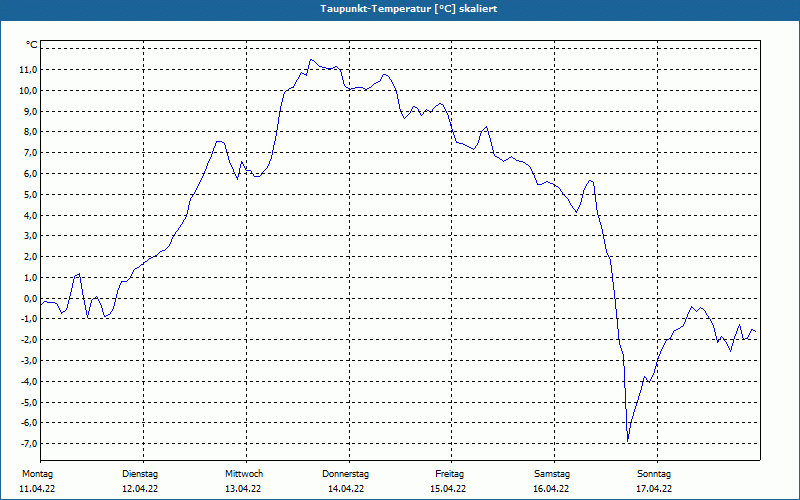Click the 11,0 y-axis label
Screen dimensions: 800x500
click(x=28, y=70)
